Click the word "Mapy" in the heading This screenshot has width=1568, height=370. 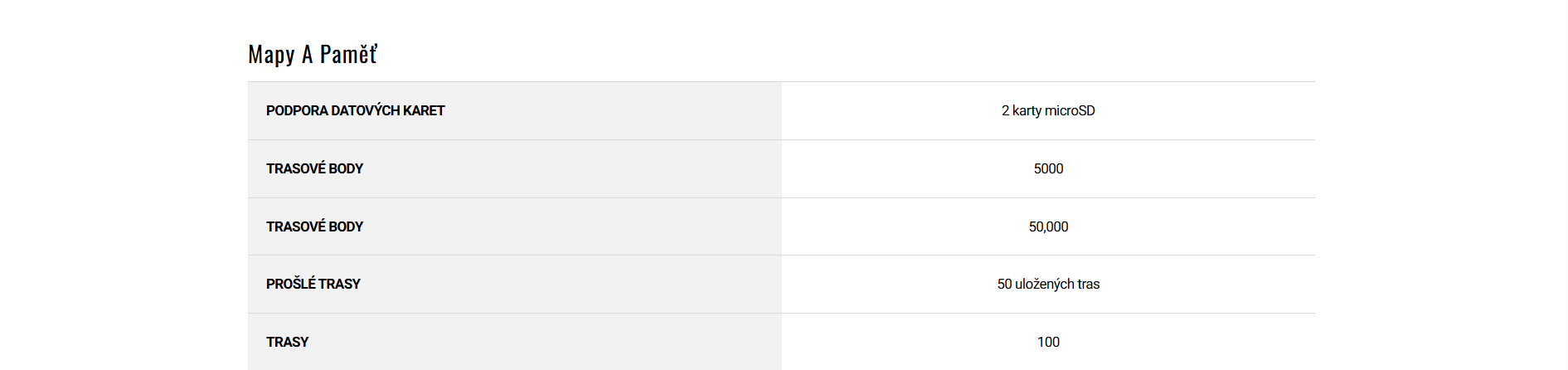(271, 55)
